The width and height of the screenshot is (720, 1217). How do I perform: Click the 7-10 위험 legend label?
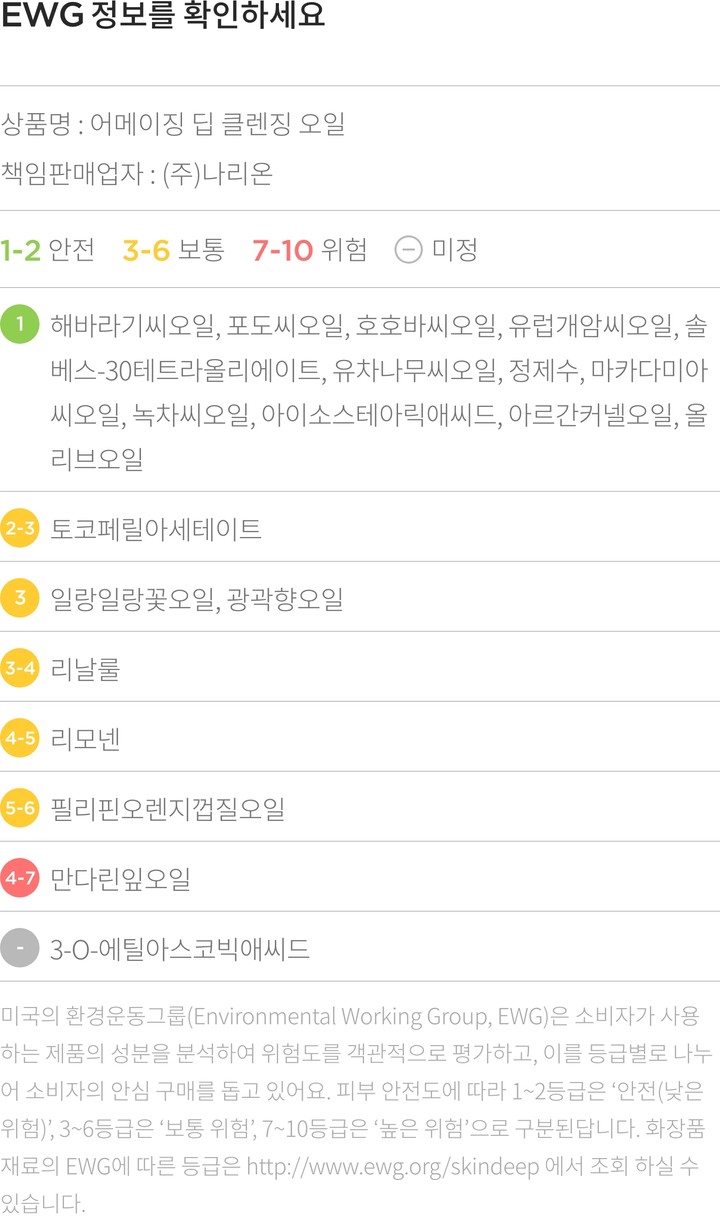[x=309, y=249]
